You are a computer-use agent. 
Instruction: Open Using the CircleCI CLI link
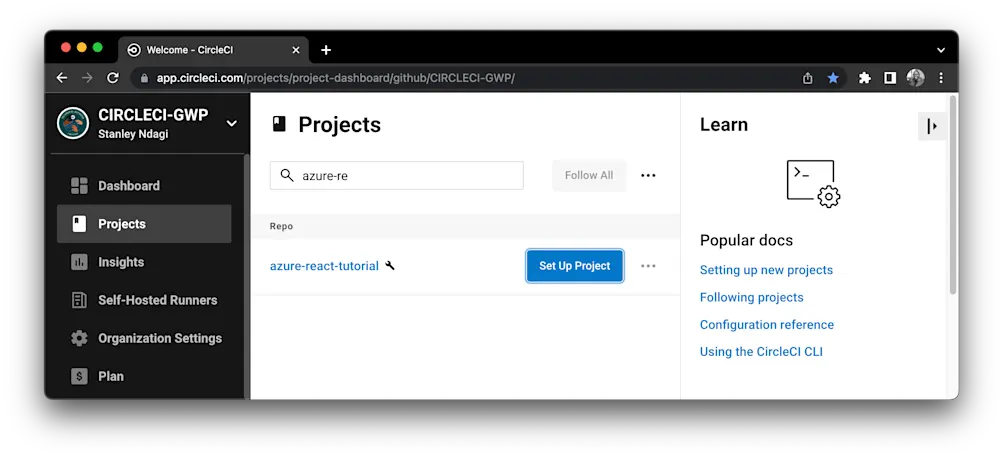(x=761, y=352)
